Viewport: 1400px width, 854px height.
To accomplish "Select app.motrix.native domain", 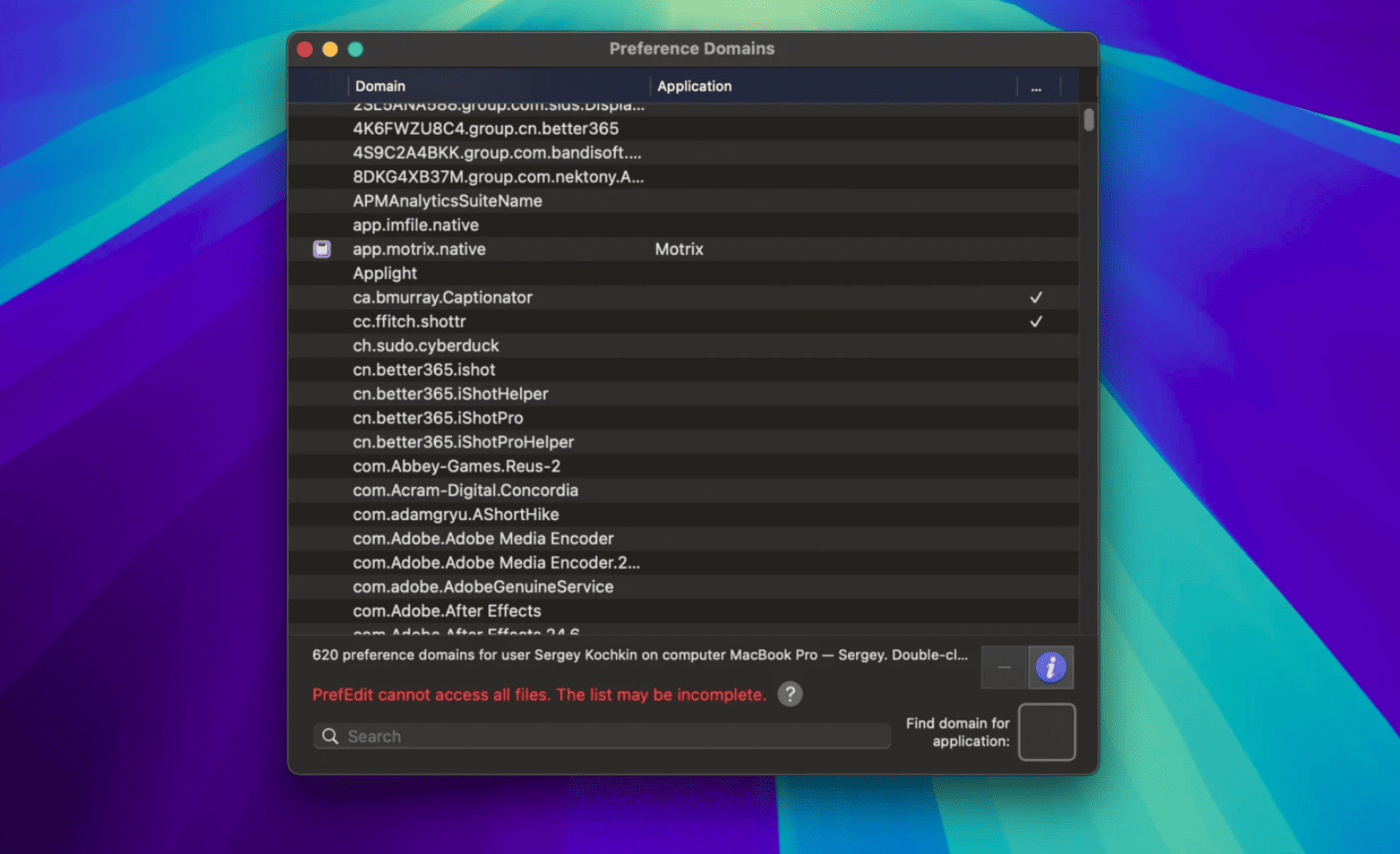I will tap(419, 249).
